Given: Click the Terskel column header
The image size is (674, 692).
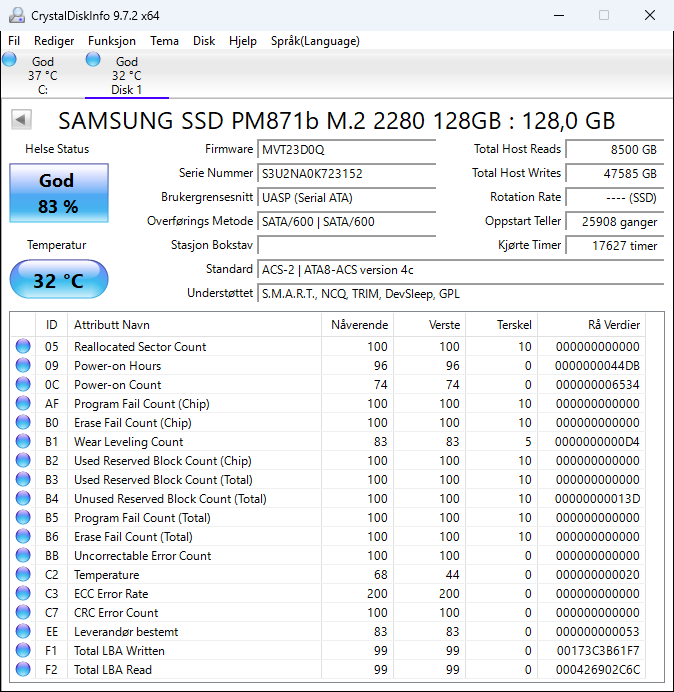Looking at the screenshot, I should pos(501,325).
